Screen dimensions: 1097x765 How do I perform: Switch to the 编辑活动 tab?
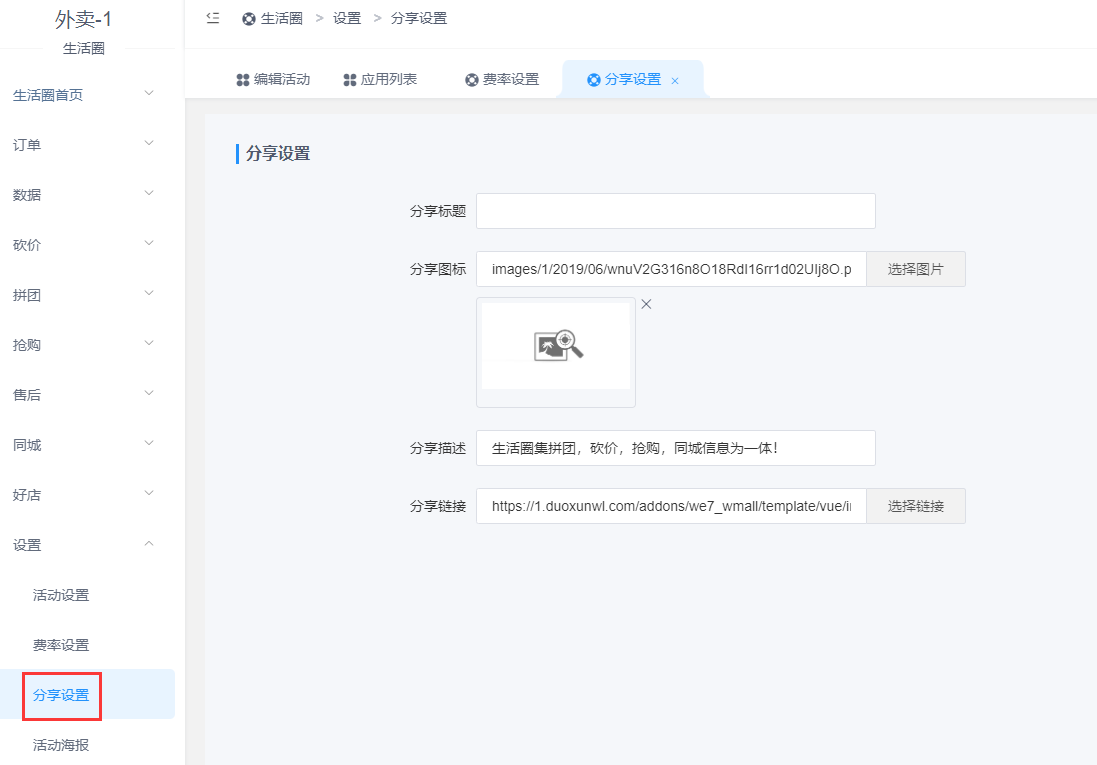tap(273, 79)
